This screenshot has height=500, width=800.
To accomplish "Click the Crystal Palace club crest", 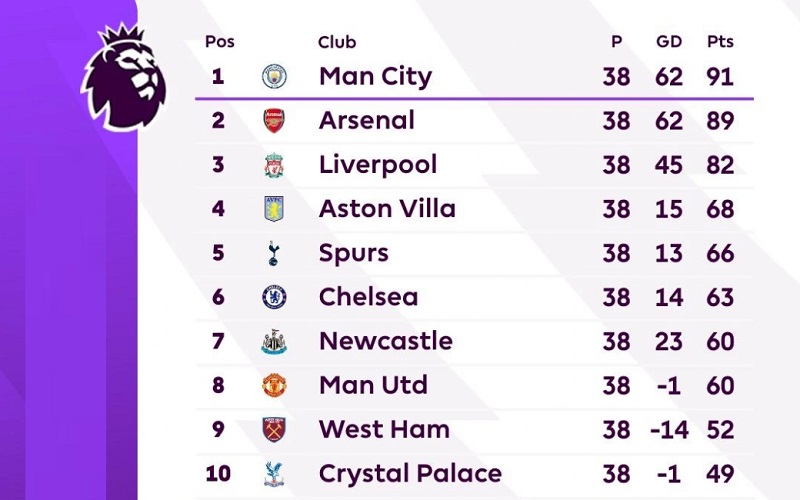I will tap(274, 473).
